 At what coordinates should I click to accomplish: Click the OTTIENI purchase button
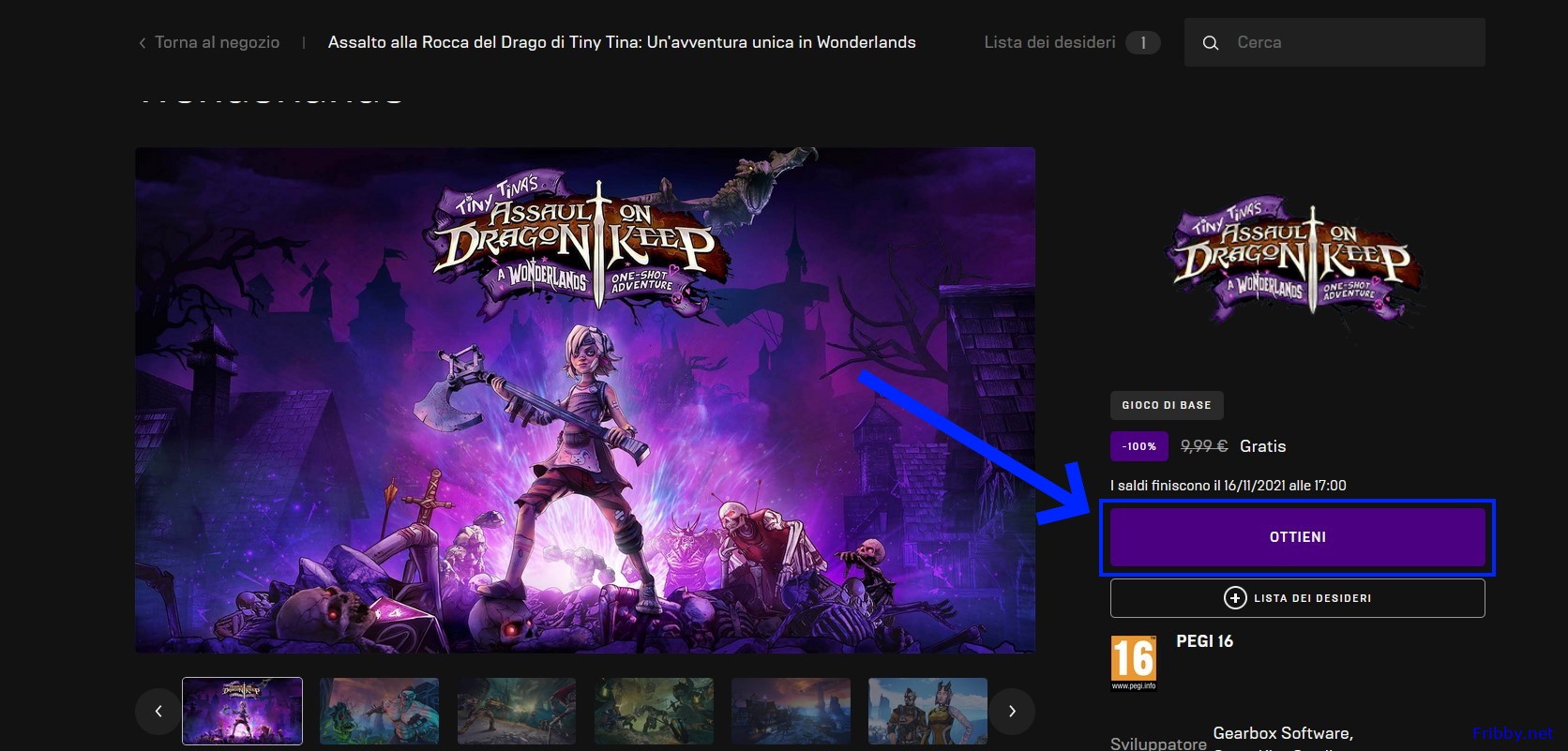(x=1298, y=537)
